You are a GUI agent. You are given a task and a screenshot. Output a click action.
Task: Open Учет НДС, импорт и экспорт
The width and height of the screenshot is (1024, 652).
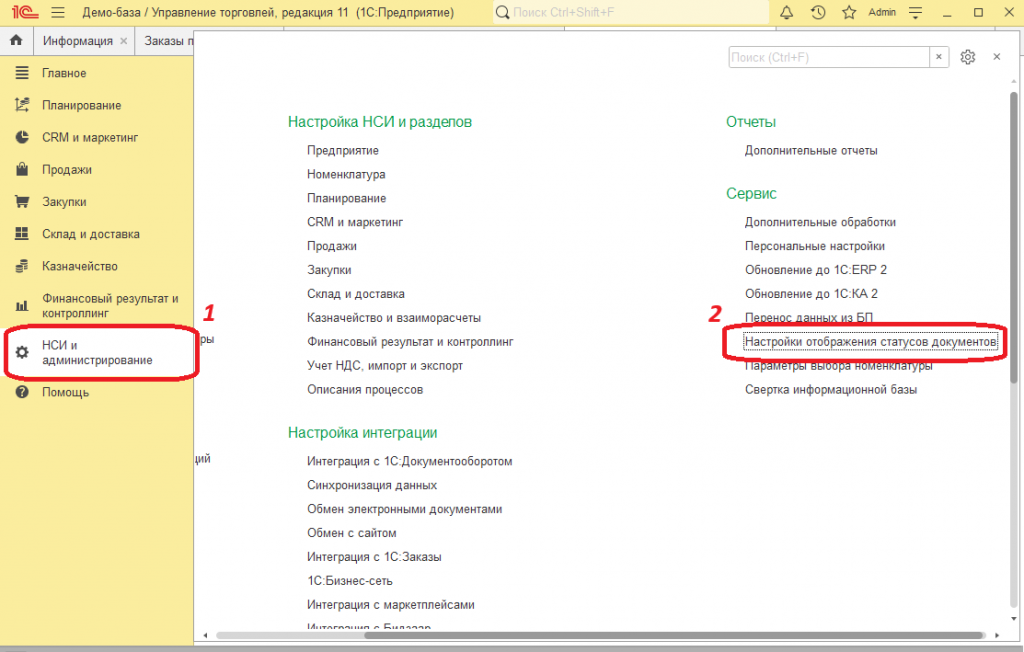(x=385, y=366)
